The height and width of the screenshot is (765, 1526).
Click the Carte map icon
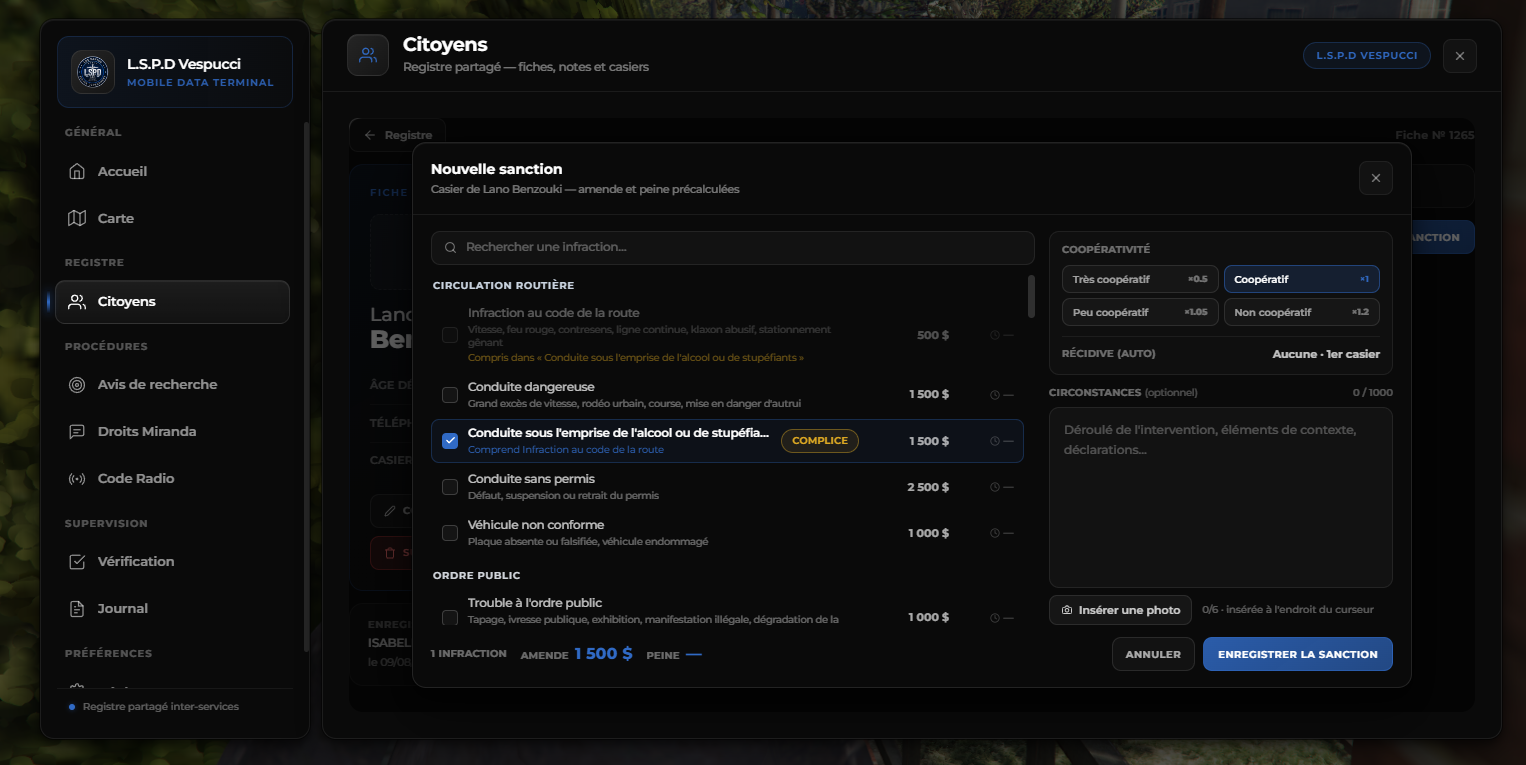coord(77,218)
